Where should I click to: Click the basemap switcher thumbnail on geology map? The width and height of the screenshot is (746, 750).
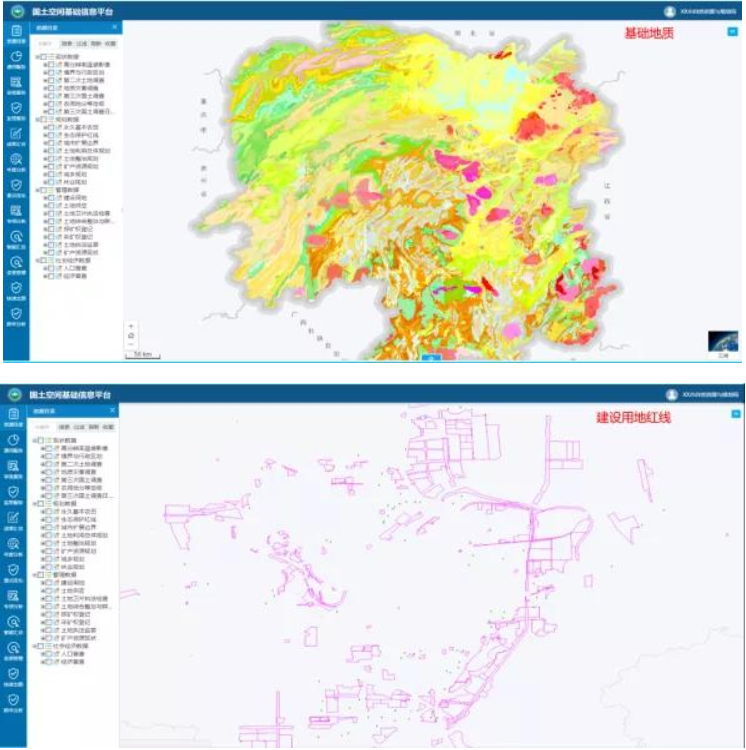point(722,342)
